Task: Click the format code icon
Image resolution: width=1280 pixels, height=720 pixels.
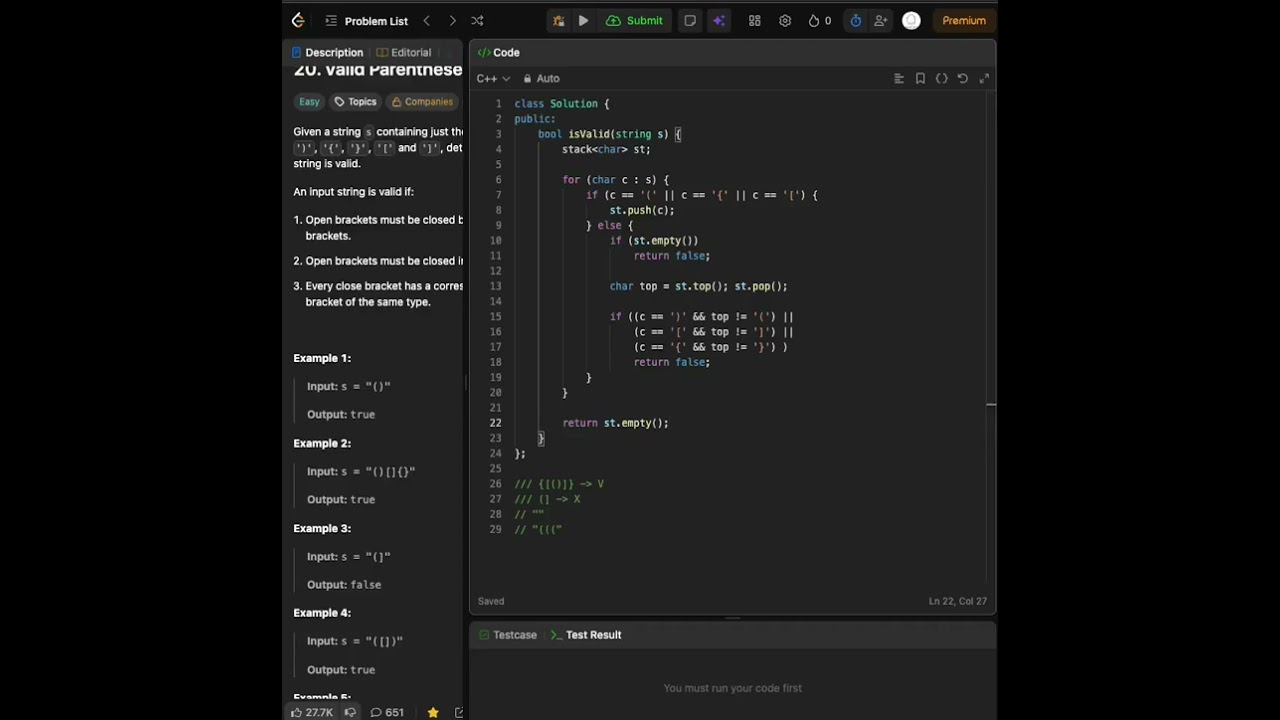Action: 899,79
